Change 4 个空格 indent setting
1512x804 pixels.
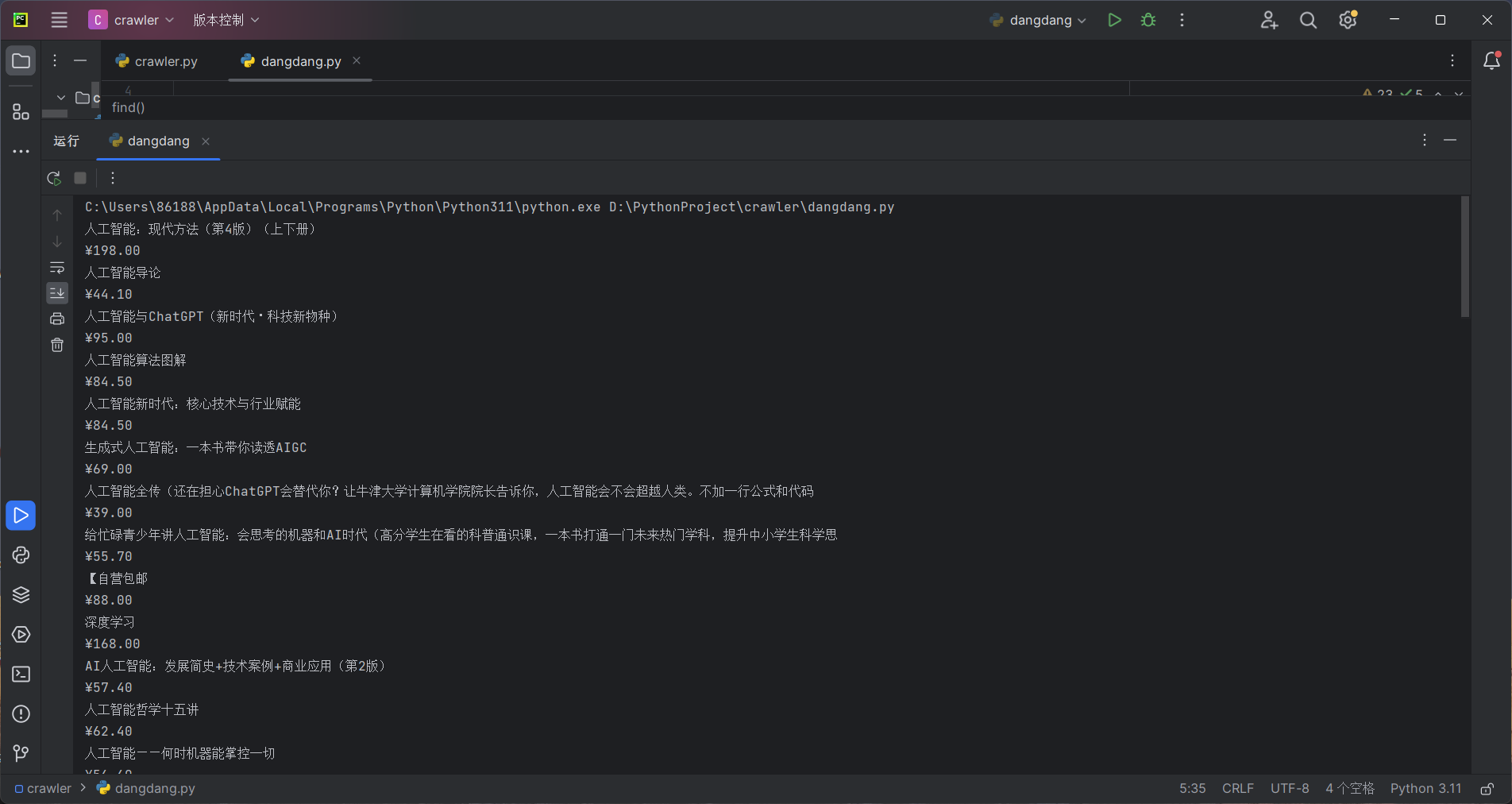tap(1349, 788)
